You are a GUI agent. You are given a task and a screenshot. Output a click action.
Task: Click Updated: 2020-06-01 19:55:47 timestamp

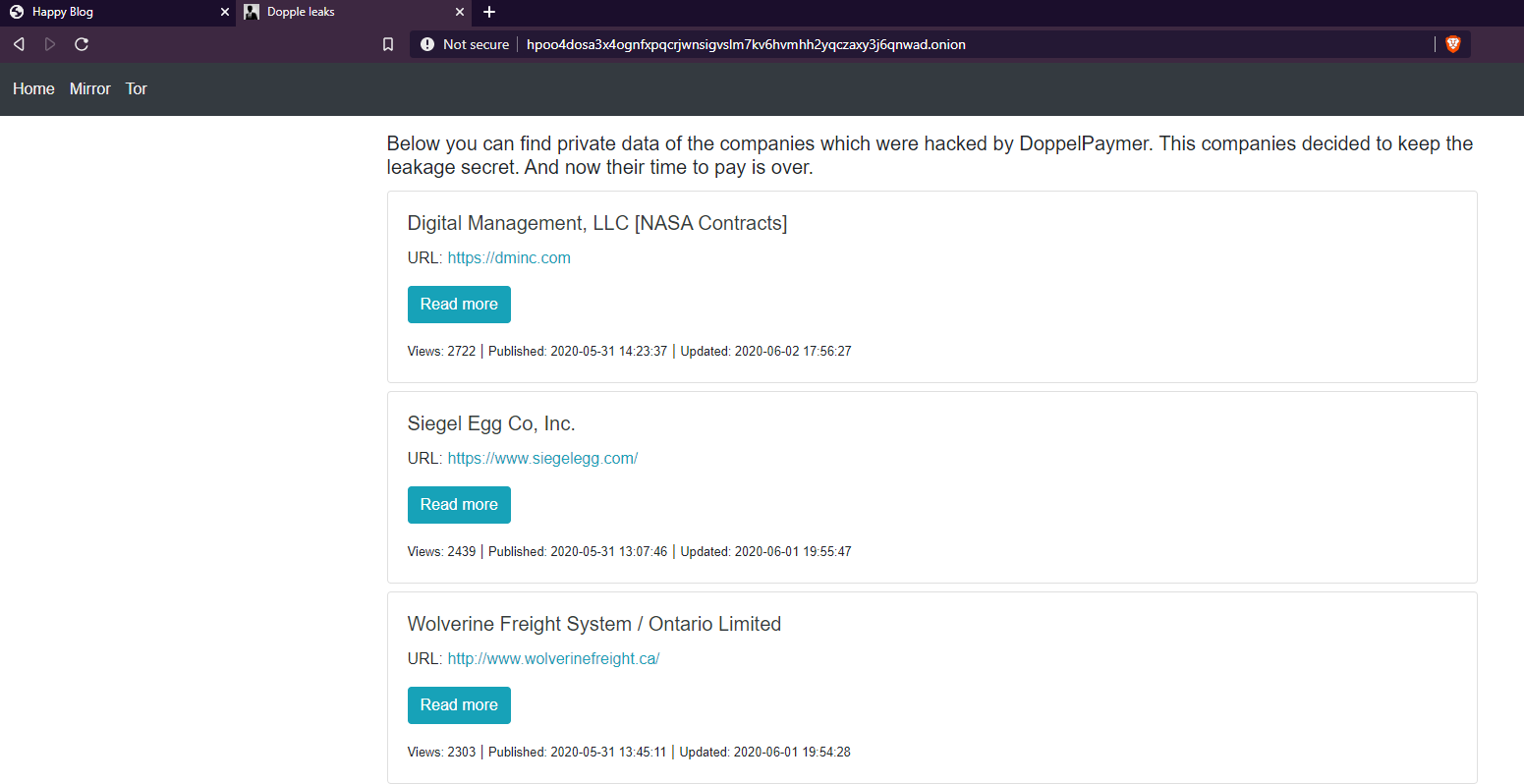[x=765, y=551]
